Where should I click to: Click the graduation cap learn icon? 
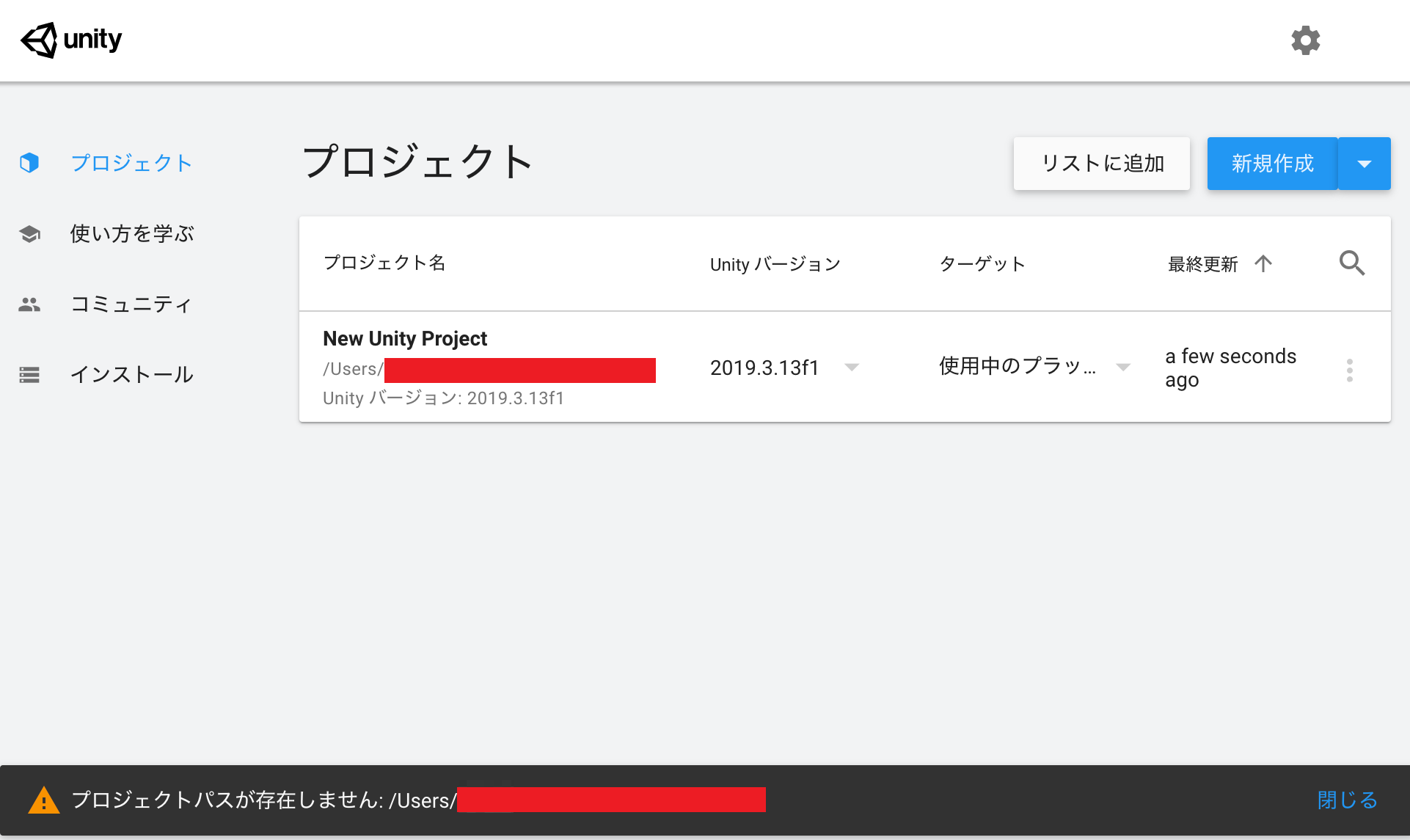(29, 234)
